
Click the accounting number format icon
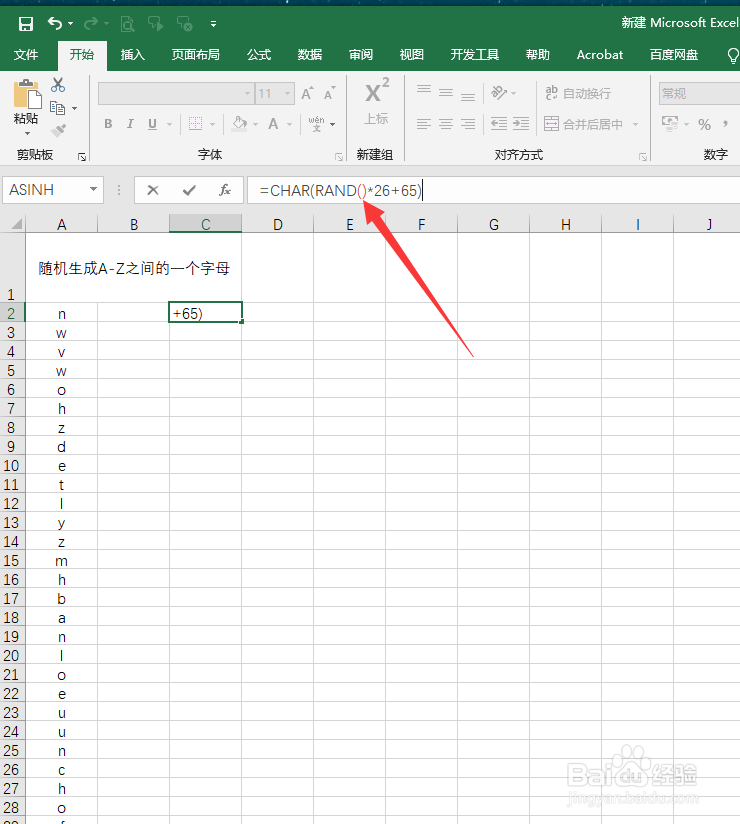670,124
